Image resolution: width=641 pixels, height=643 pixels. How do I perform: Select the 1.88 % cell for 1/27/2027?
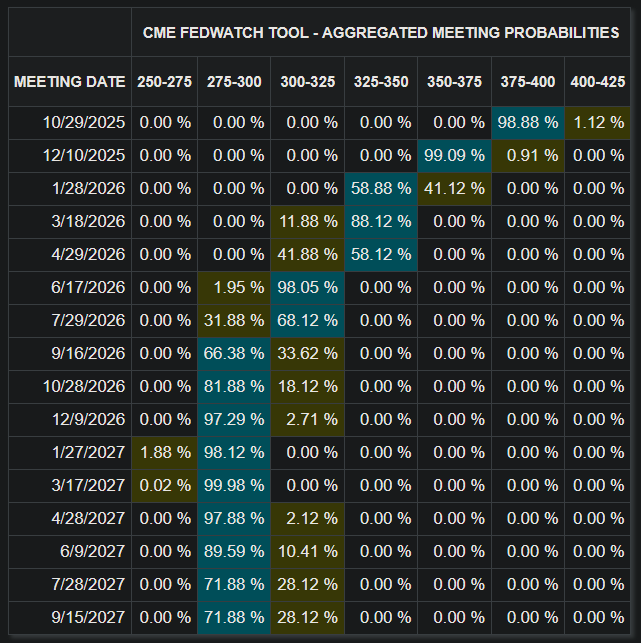(164, 453)
